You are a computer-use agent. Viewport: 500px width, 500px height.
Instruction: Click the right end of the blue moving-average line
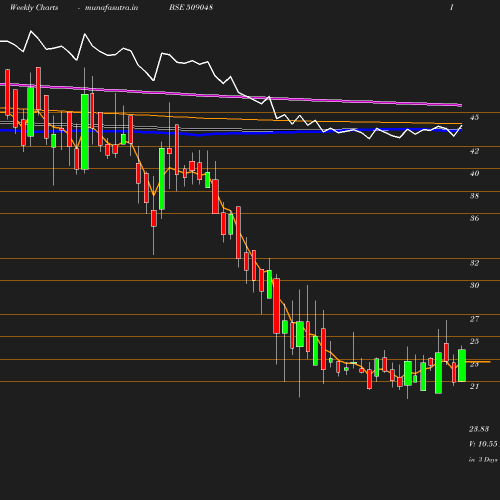(460, 130)
